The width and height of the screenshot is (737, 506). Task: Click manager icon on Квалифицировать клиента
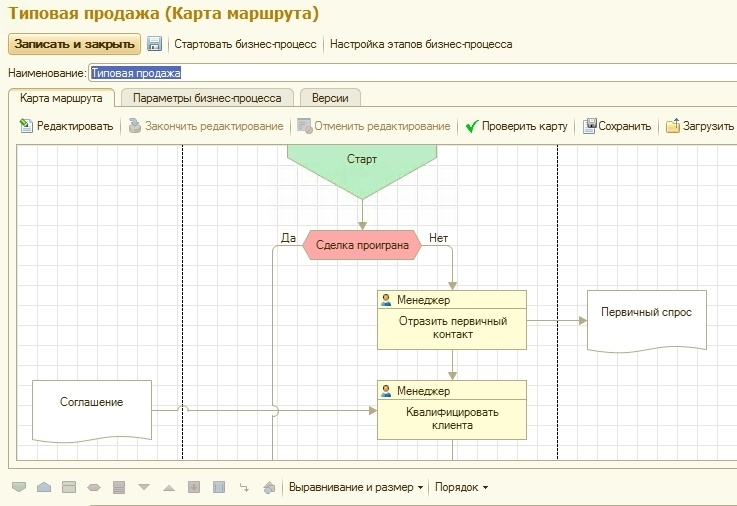386,390
